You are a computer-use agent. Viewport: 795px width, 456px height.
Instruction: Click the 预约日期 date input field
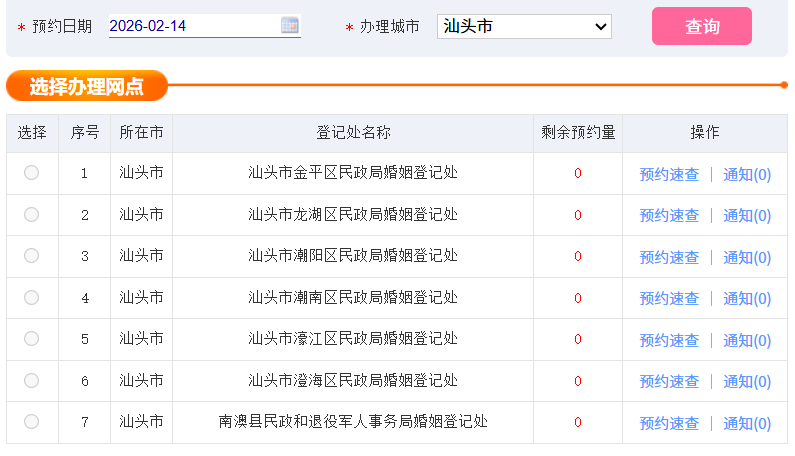click(204, 26)
